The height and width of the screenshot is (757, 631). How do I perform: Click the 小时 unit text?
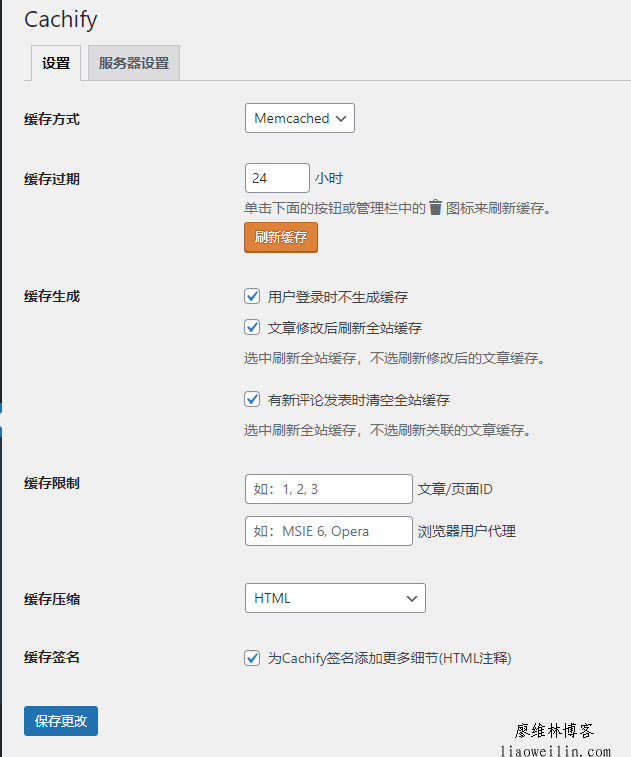coord(329,178)
